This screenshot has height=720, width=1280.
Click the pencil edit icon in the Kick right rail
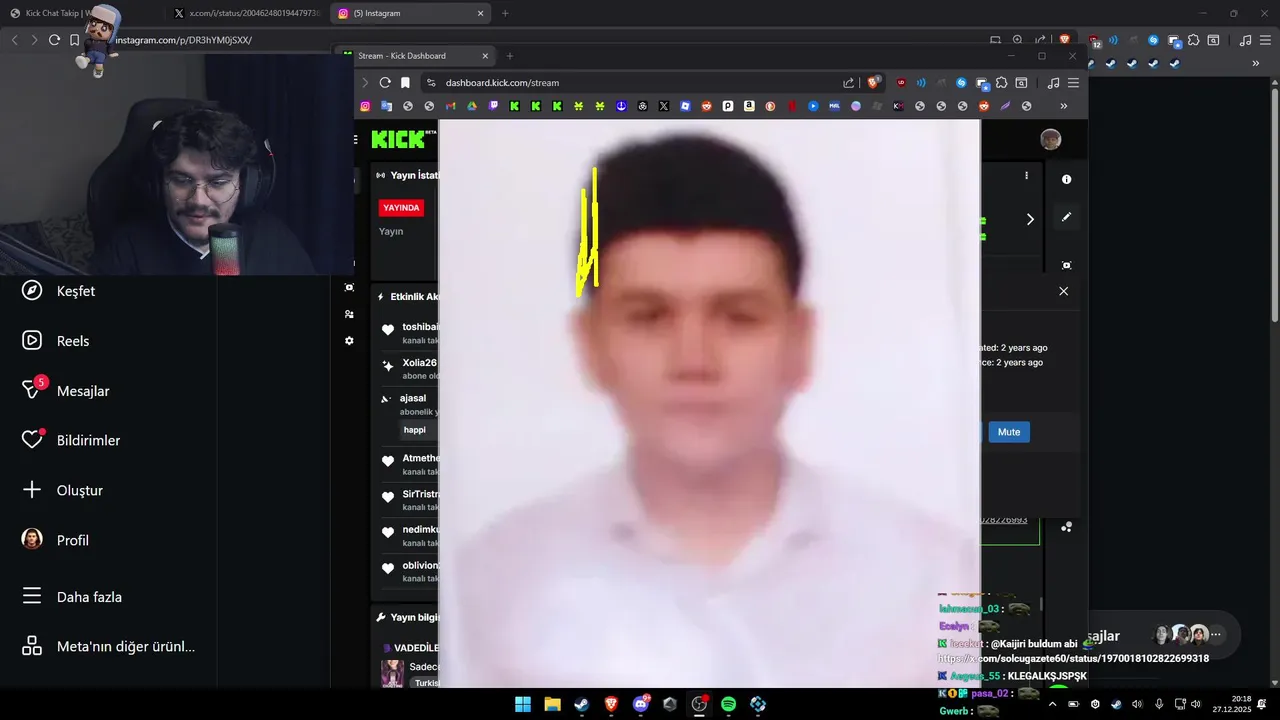click(x=1066, y=217)
